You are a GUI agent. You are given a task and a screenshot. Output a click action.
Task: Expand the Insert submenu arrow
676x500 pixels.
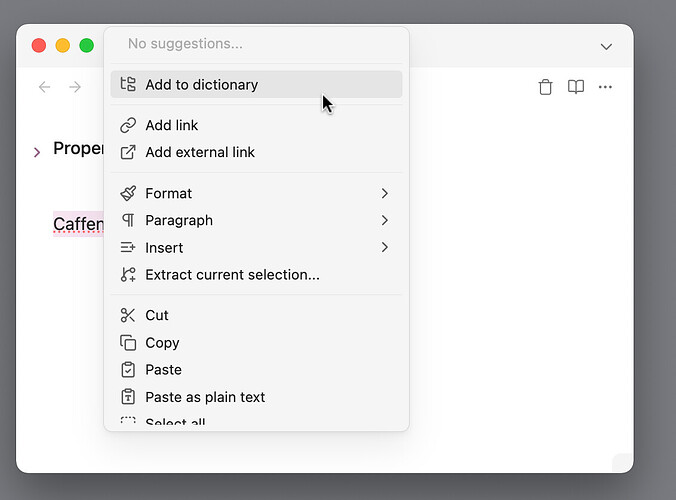click(x=385, y=247)
